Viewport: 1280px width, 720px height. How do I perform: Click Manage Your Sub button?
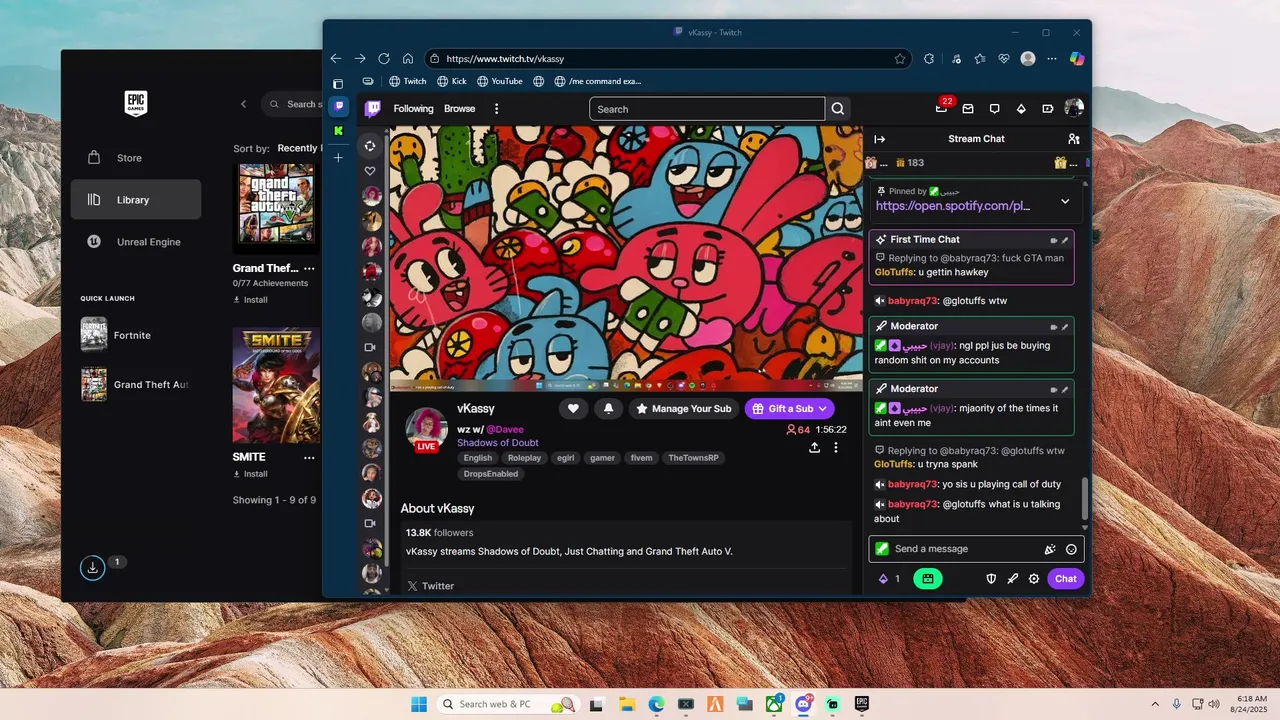[684, 408]
